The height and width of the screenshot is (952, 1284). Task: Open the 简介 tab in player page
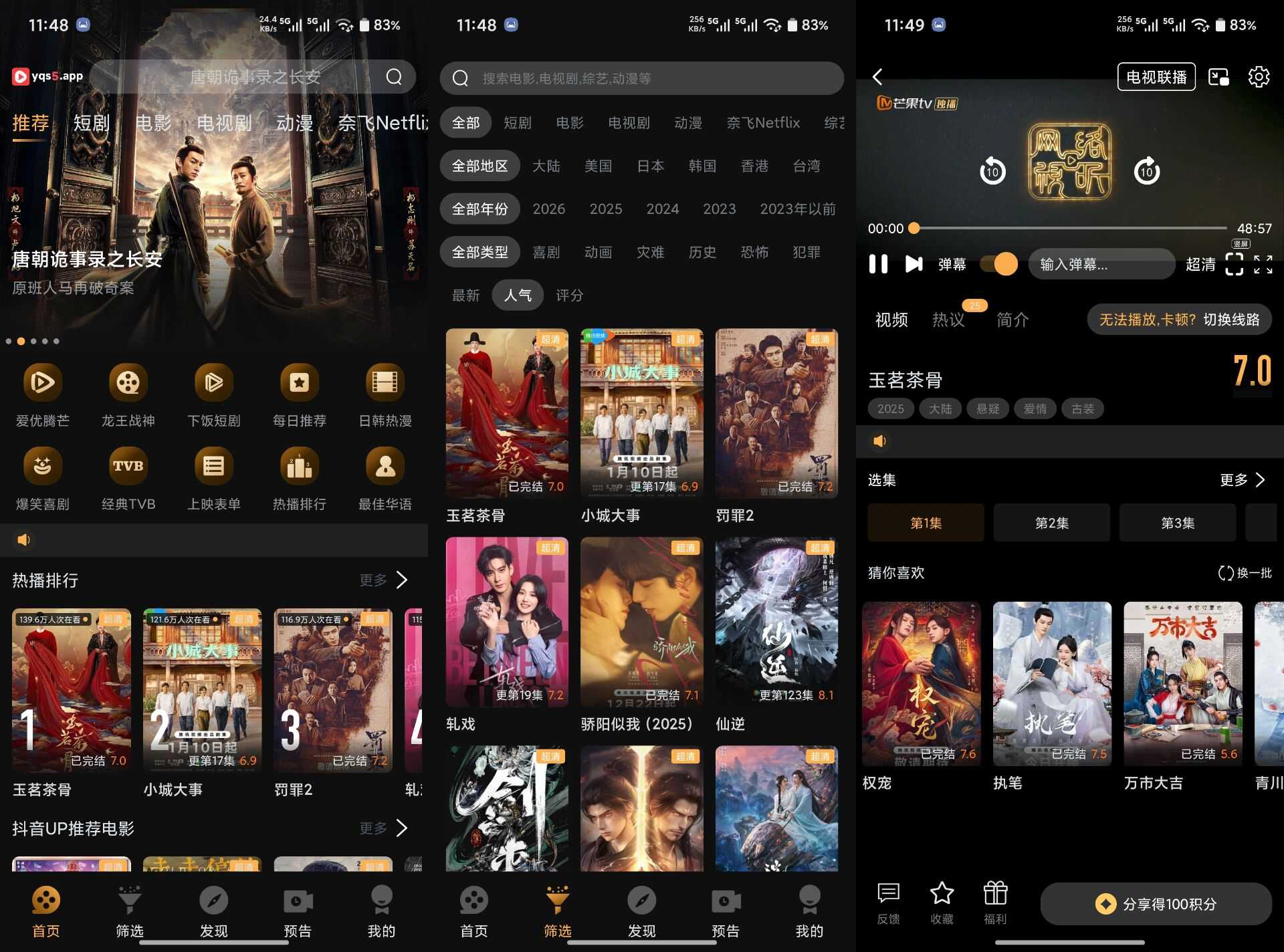tap(1012, 320)
